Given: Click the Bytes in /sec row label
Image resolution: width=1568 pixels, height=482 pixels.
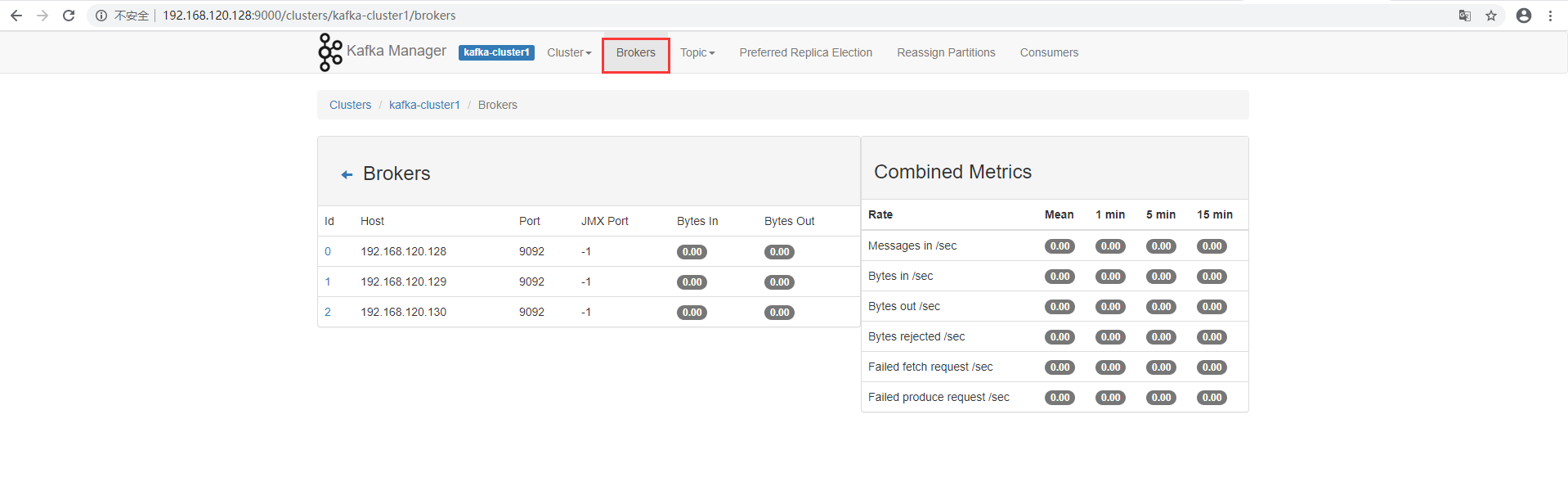Looking at the screenshot, I should (x=900, y=276).
